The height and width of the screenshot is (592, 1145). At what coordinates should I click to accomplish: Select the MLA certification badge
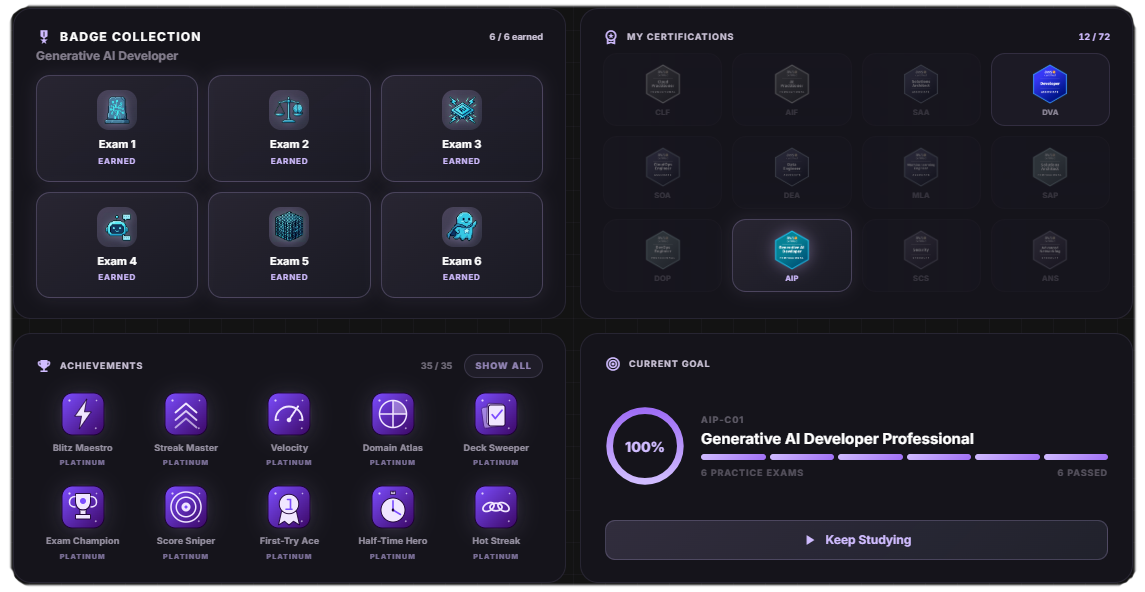point(921,172)
